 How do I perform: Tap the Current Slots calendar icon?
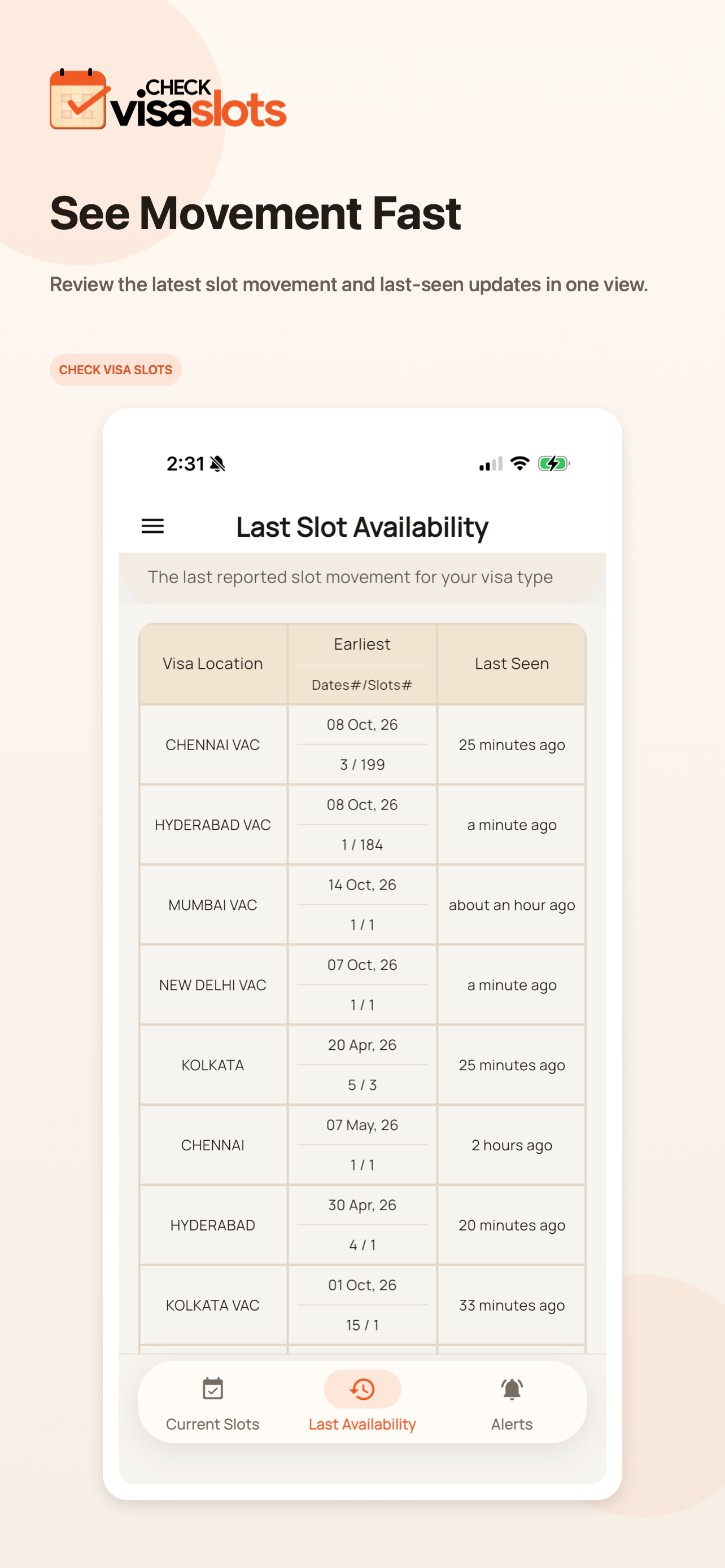coord(212,1389)
